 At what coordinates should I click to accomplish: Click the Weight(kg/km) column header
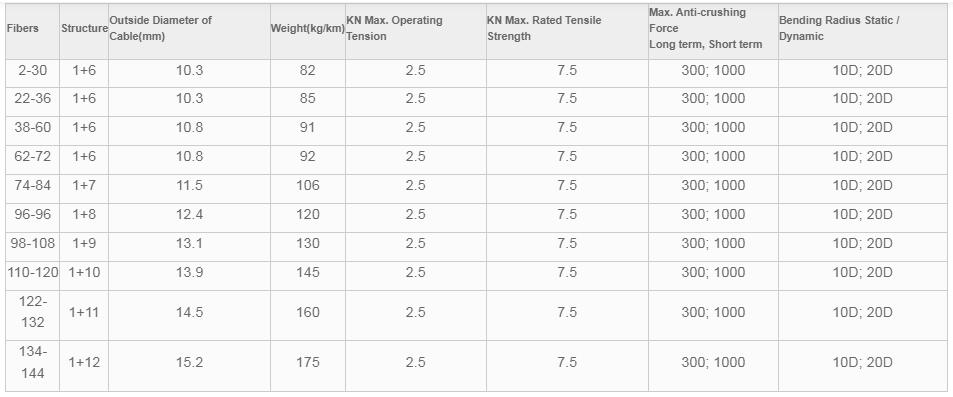click(x=308, y=29)
